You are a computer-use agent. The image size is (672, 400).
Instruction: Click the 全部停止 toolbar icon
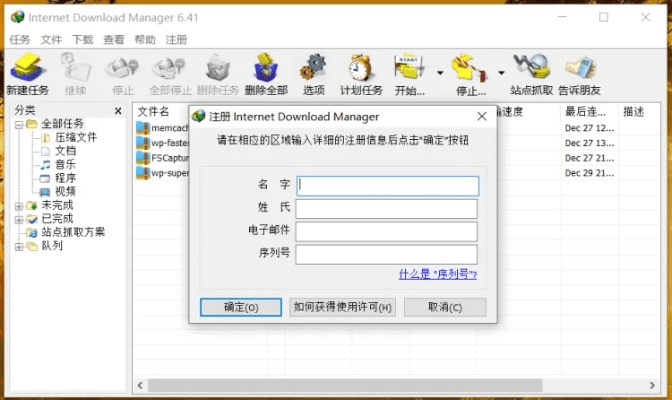[170, 73]
